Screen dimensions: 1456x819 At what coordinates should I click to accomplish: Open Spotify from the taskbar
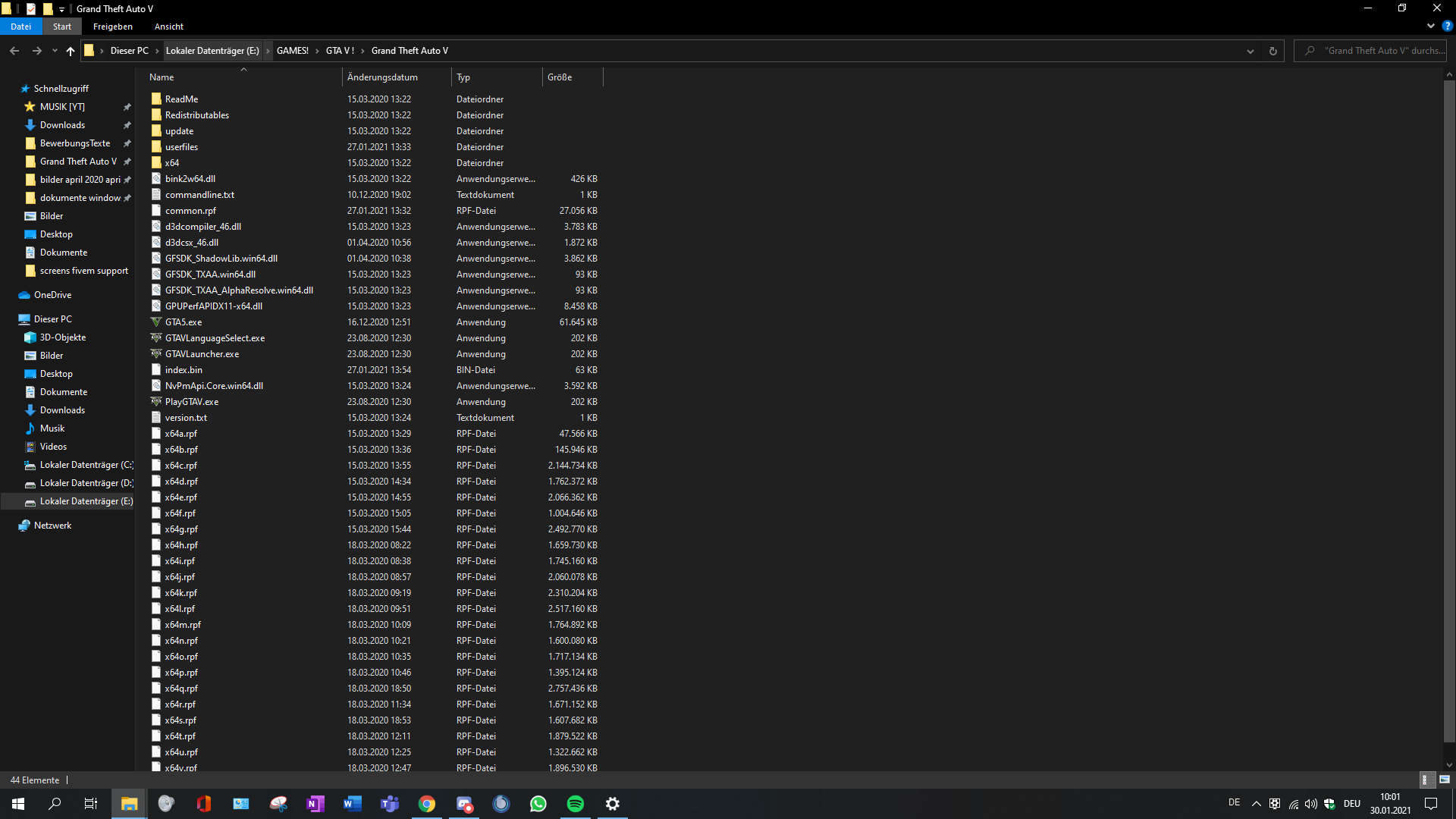[576, 804]
